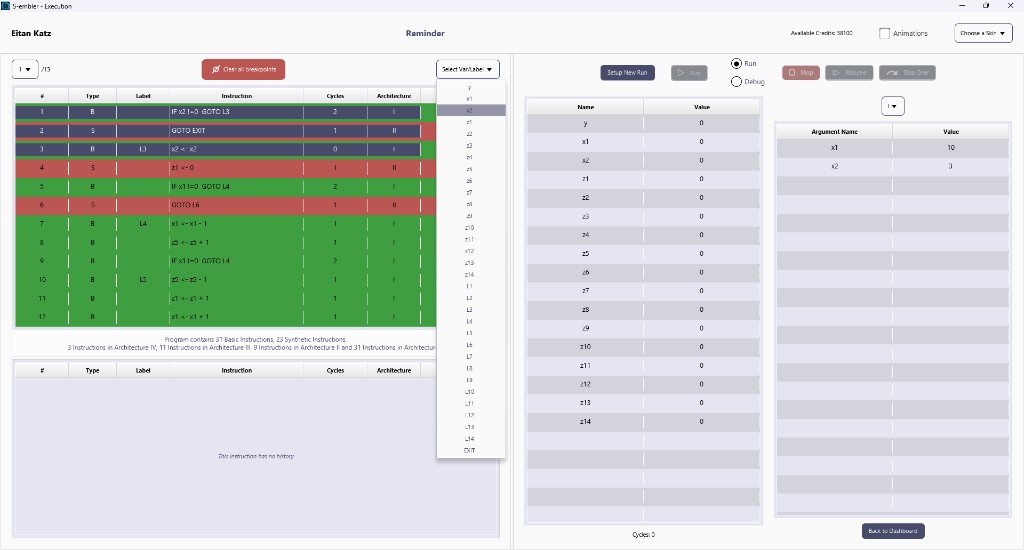The image size is (1024, 550).
Task: Click the Reminder title text
Action: 425,33
